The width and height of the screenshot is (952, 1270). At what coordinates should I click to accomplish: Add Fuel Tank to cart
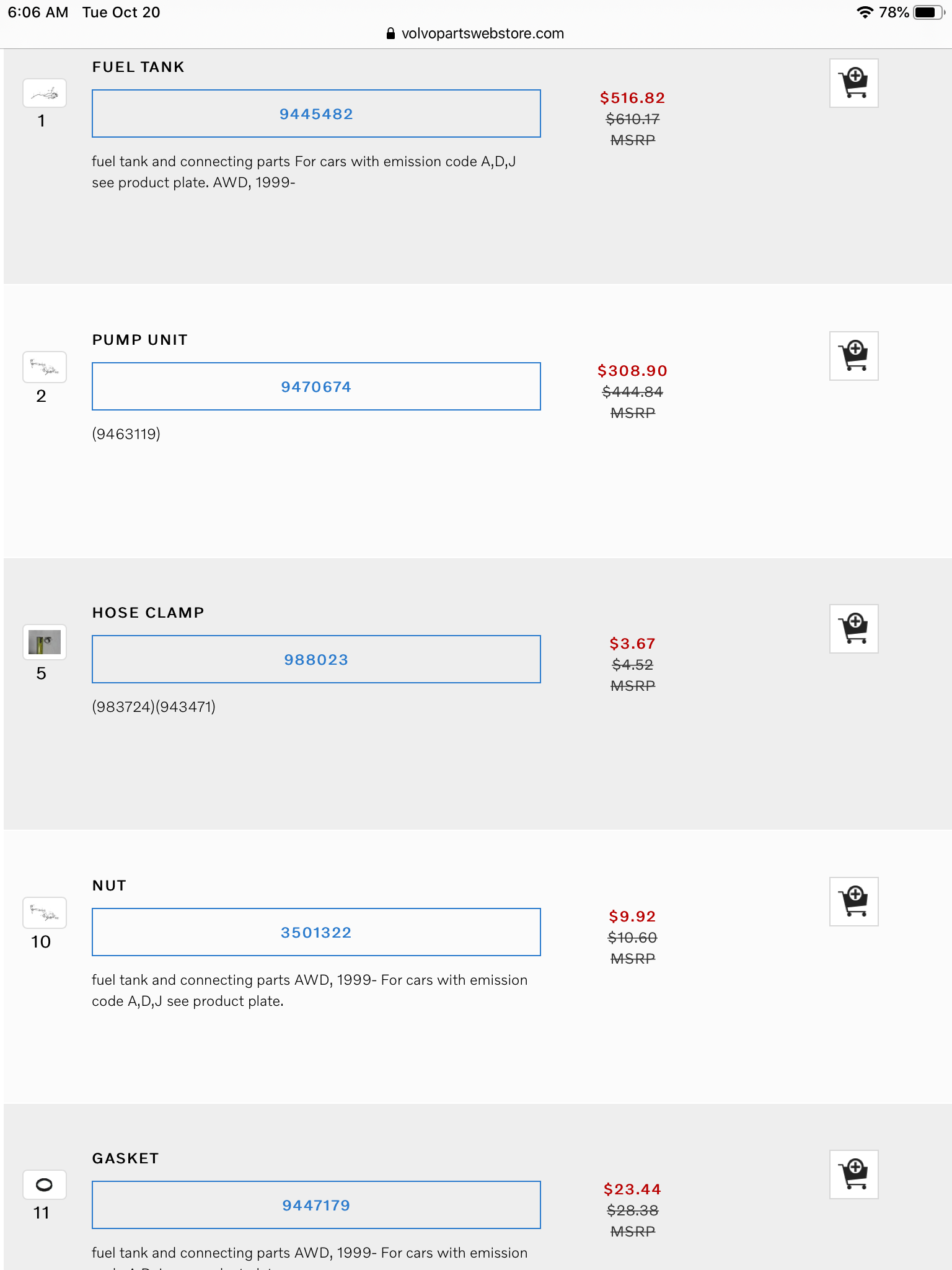coord(853,83)
